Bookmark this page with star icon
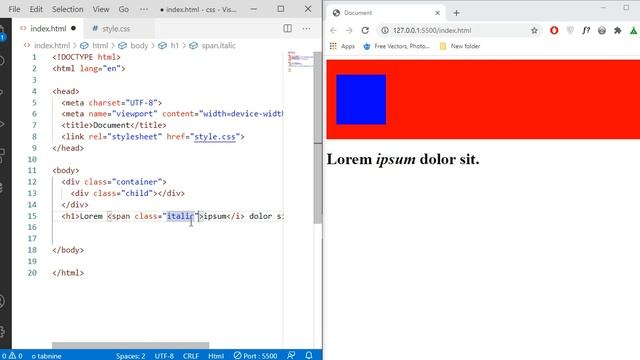This screenshot has height=360, width=640. point(534,30)
